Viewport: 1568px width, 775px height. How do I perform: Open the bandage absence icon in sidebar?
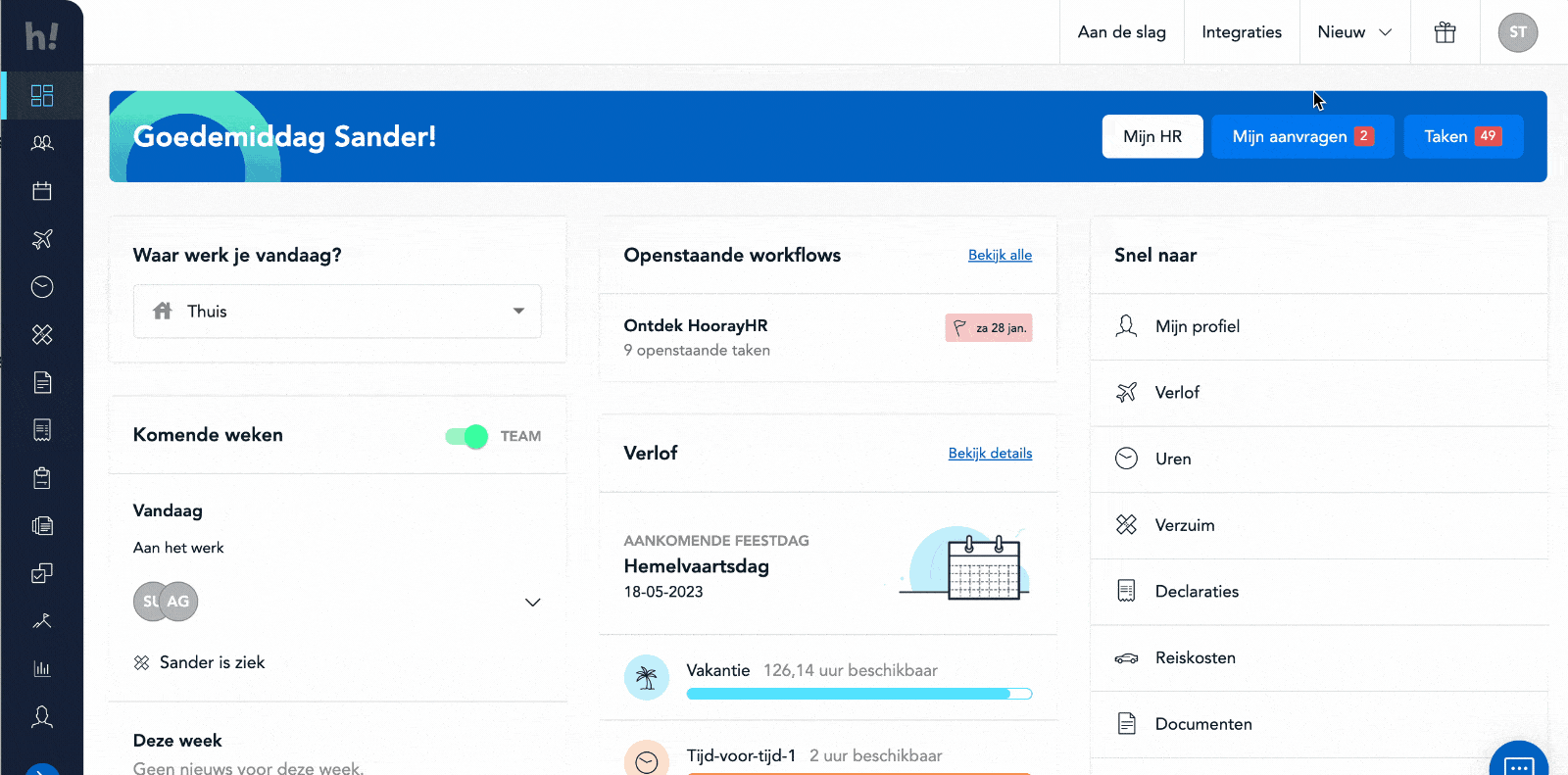pyautogui.click(x=42, y=335)
